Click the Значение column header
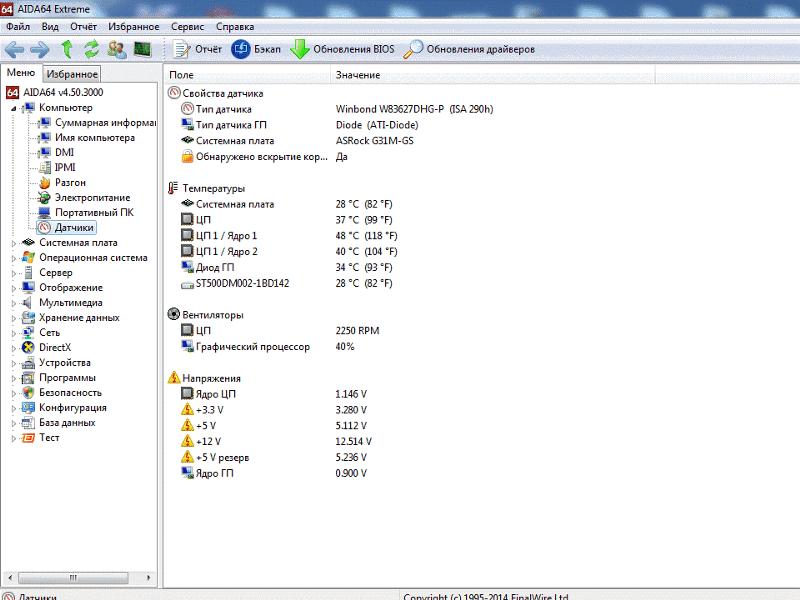 [493, 75]
